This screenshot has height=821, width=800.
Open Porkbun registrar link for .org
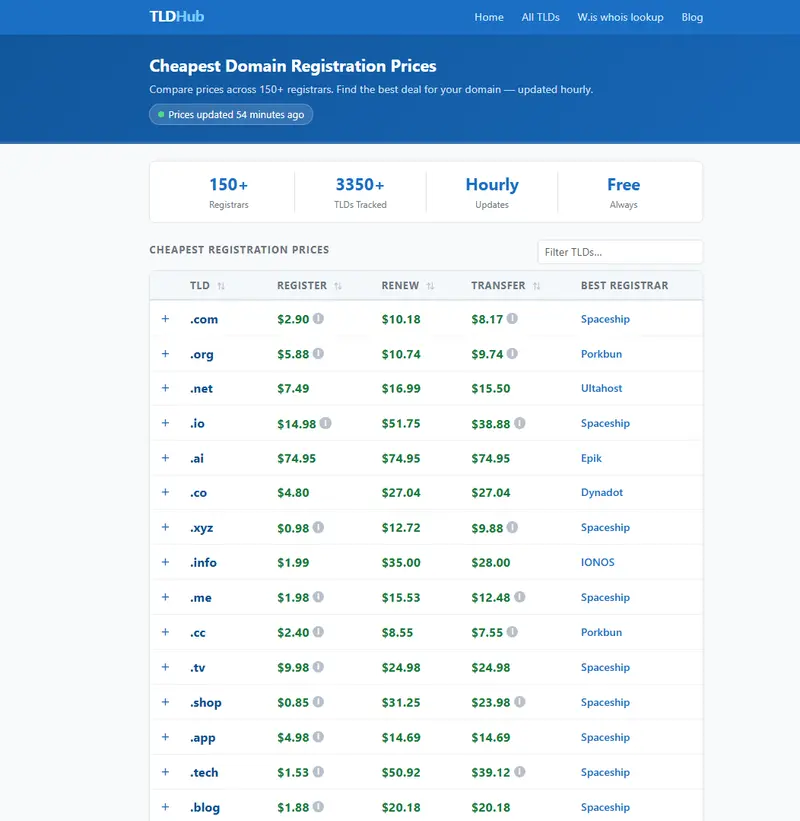point(601,354)
